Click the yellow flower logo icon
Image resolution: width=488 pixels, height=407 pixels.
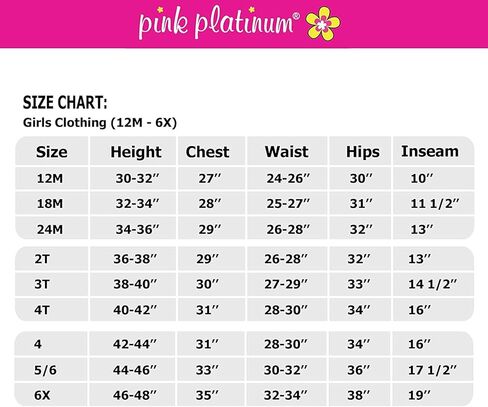(x=323, y=23)
